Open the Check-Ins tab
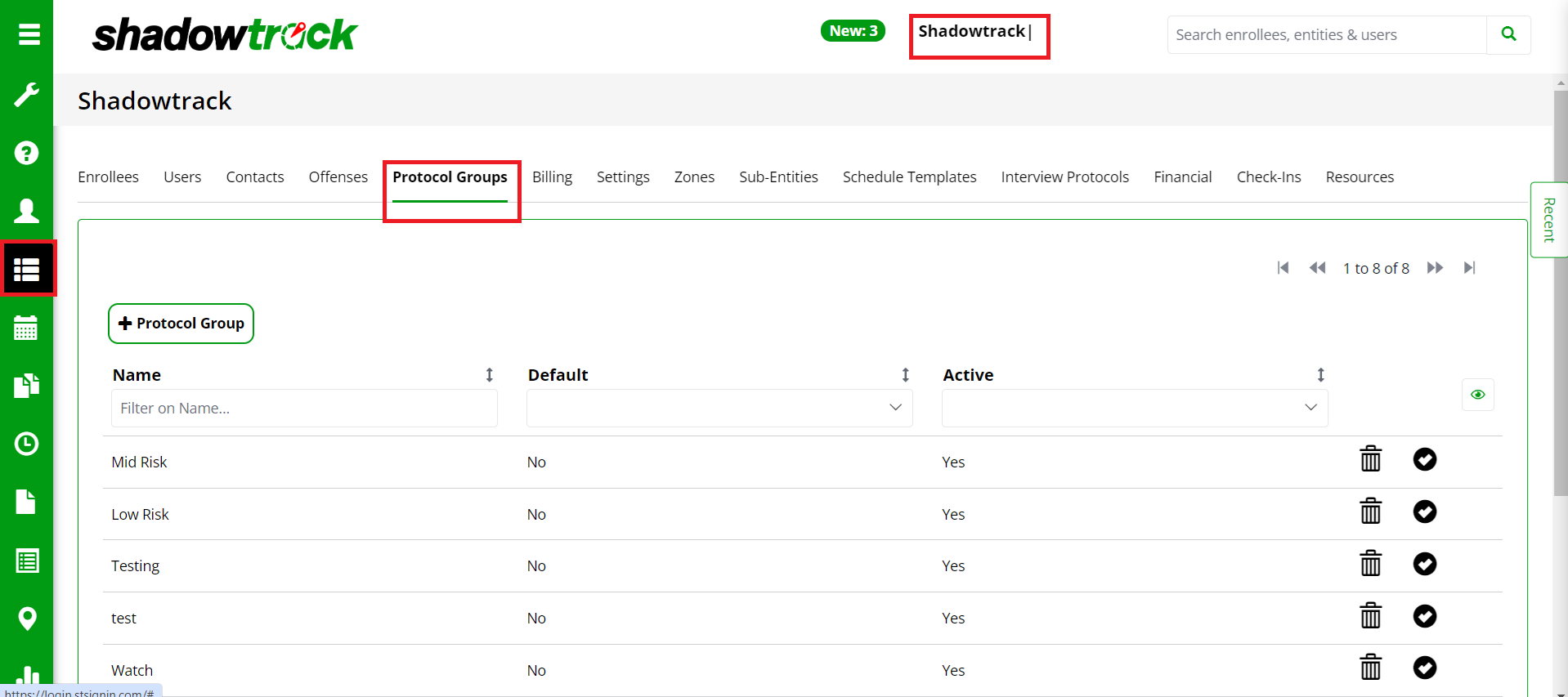Image resolution: width=1568 pixels, height=697 pixels. coord(1269,177)
